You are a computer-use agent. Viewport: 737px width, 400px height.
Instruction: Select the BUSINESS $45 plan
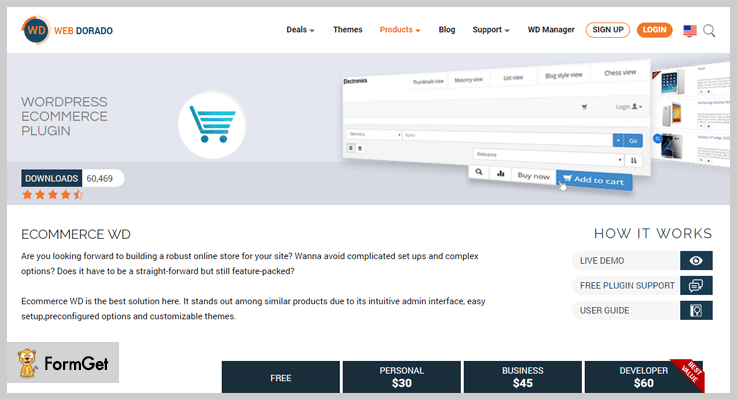pyautogui.click(x=523, y=377)
